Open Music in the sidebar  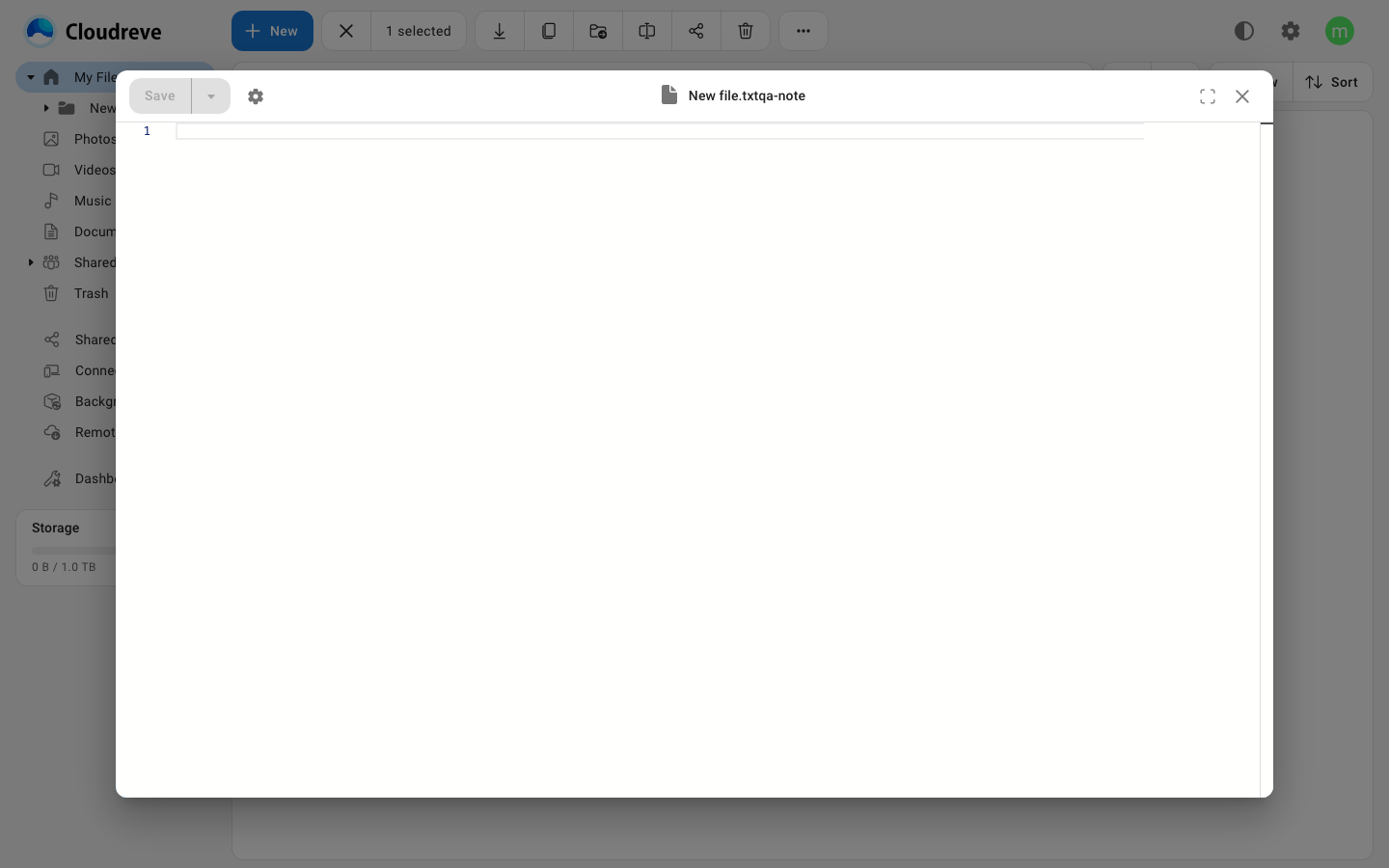68,201
